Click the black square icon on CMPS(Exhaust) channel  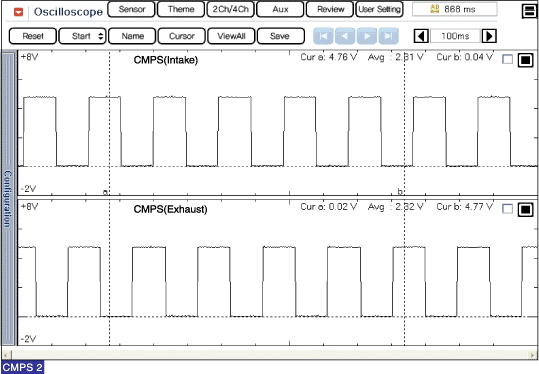525,209
